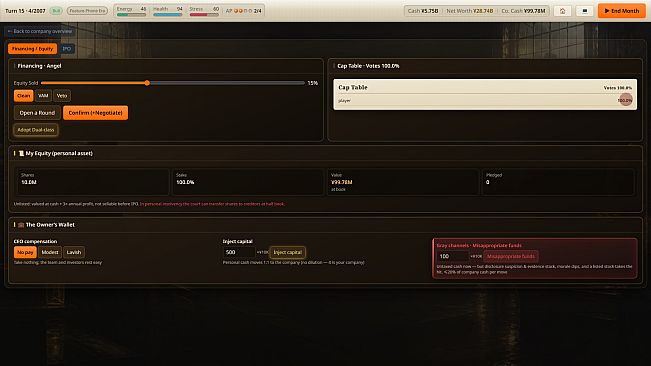Click the Misappropriate funds button

[x=511, y=256]
